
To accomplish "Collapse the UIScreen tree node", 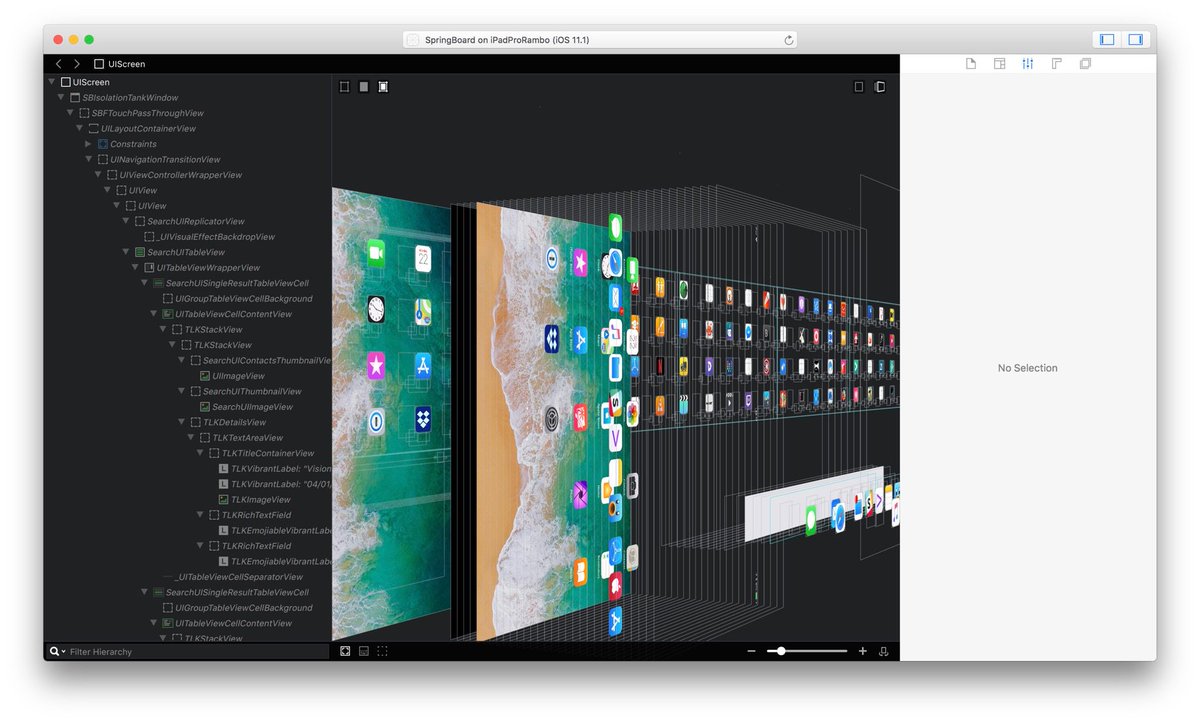I will [50, 82].
